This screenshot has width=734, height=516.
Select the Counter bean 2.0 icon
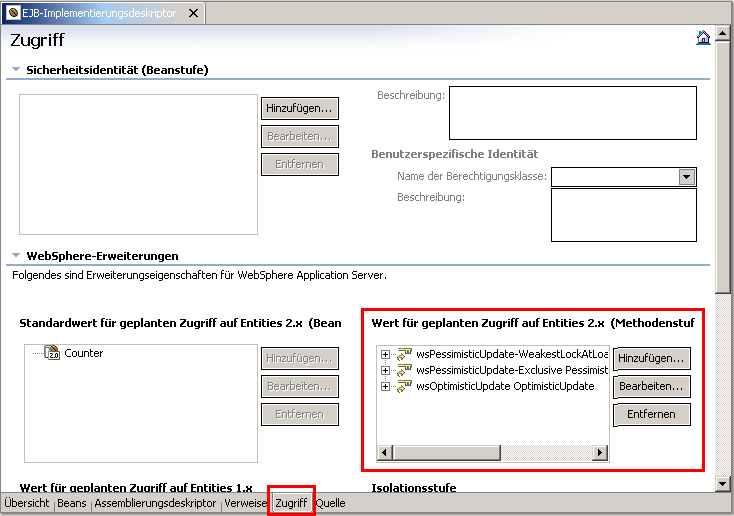[x=52, y=353]
